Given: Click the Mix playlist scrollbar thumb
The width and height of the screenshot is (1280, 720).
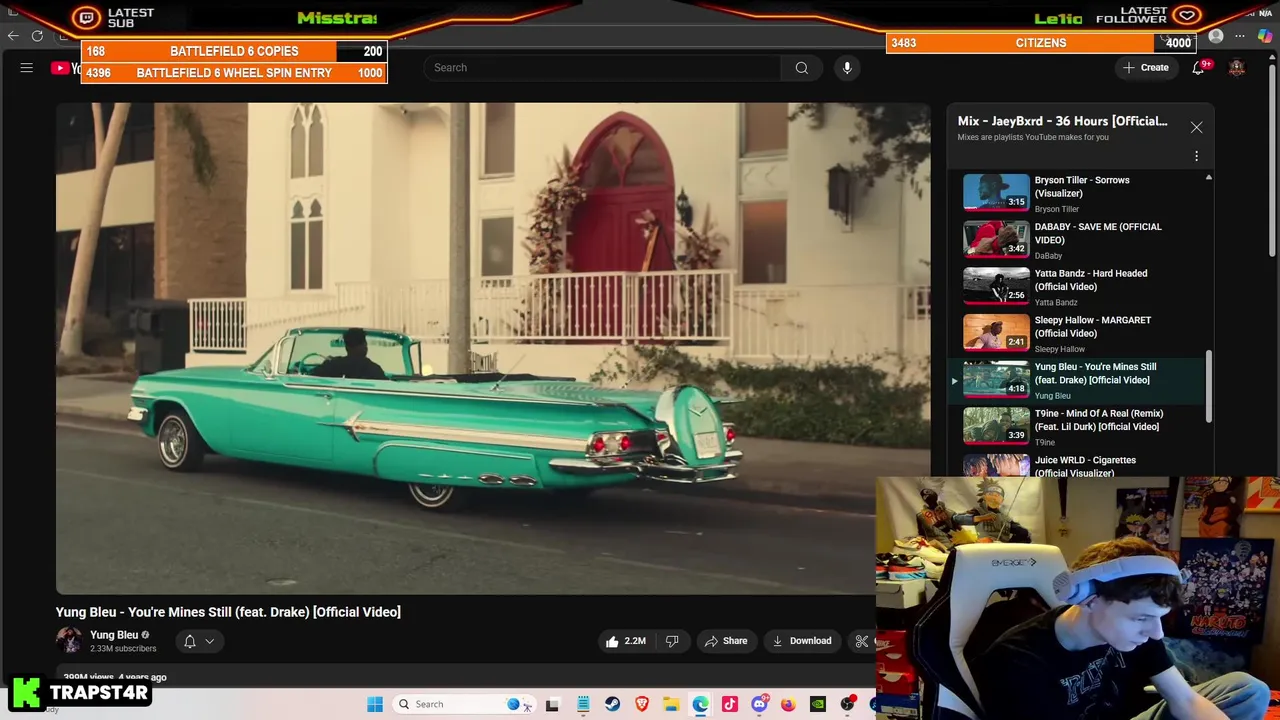Looking at the screenshot, I should coord(1208,386).
